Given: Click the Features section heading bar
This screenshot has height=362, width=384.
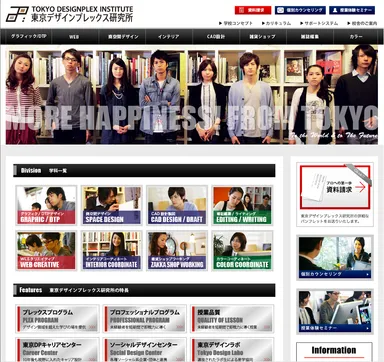Looking at the screenshot, I should [x=144, y=290].
